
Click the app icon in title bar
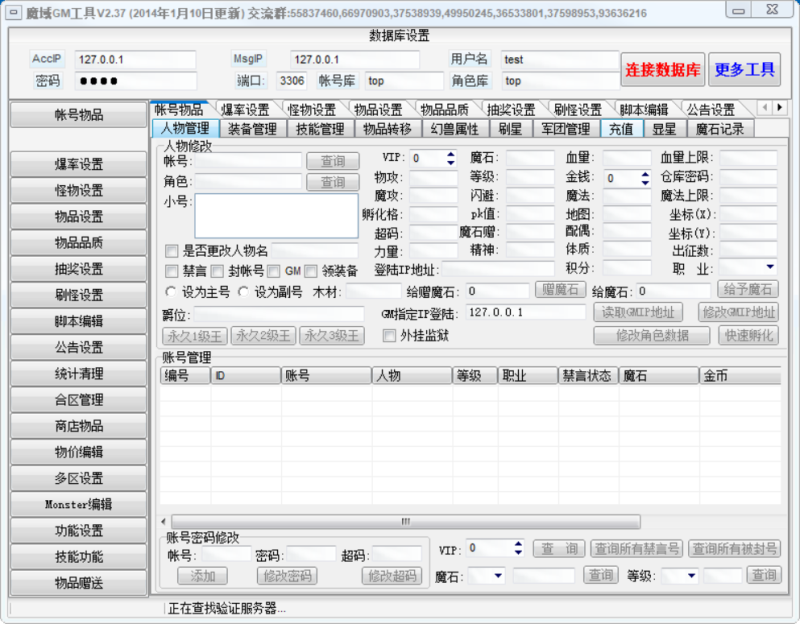click(x=13, y=12)
